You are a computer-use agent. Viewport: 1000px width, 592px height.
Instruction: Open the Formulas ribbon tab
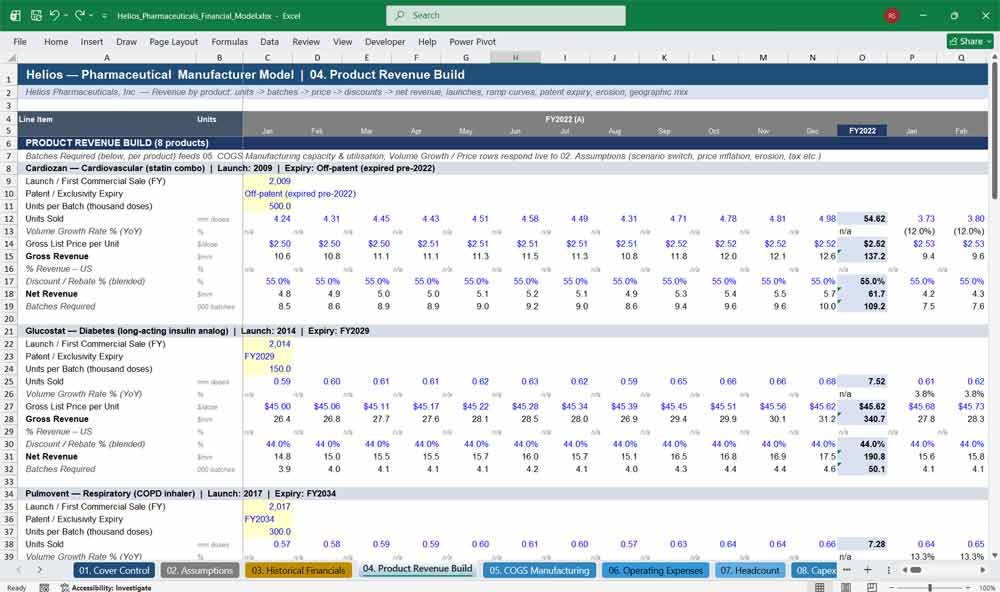(230, 41)
